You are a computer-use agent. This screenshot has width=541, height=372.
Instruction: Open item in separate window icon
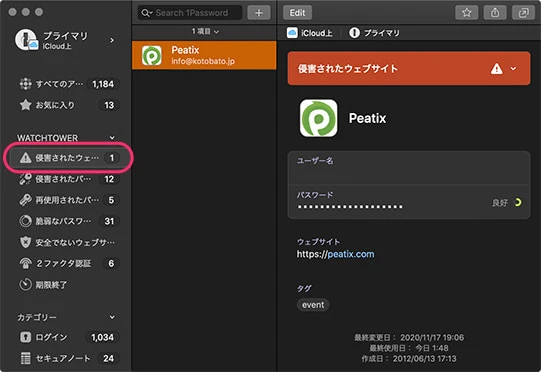[x=523, y=13]
